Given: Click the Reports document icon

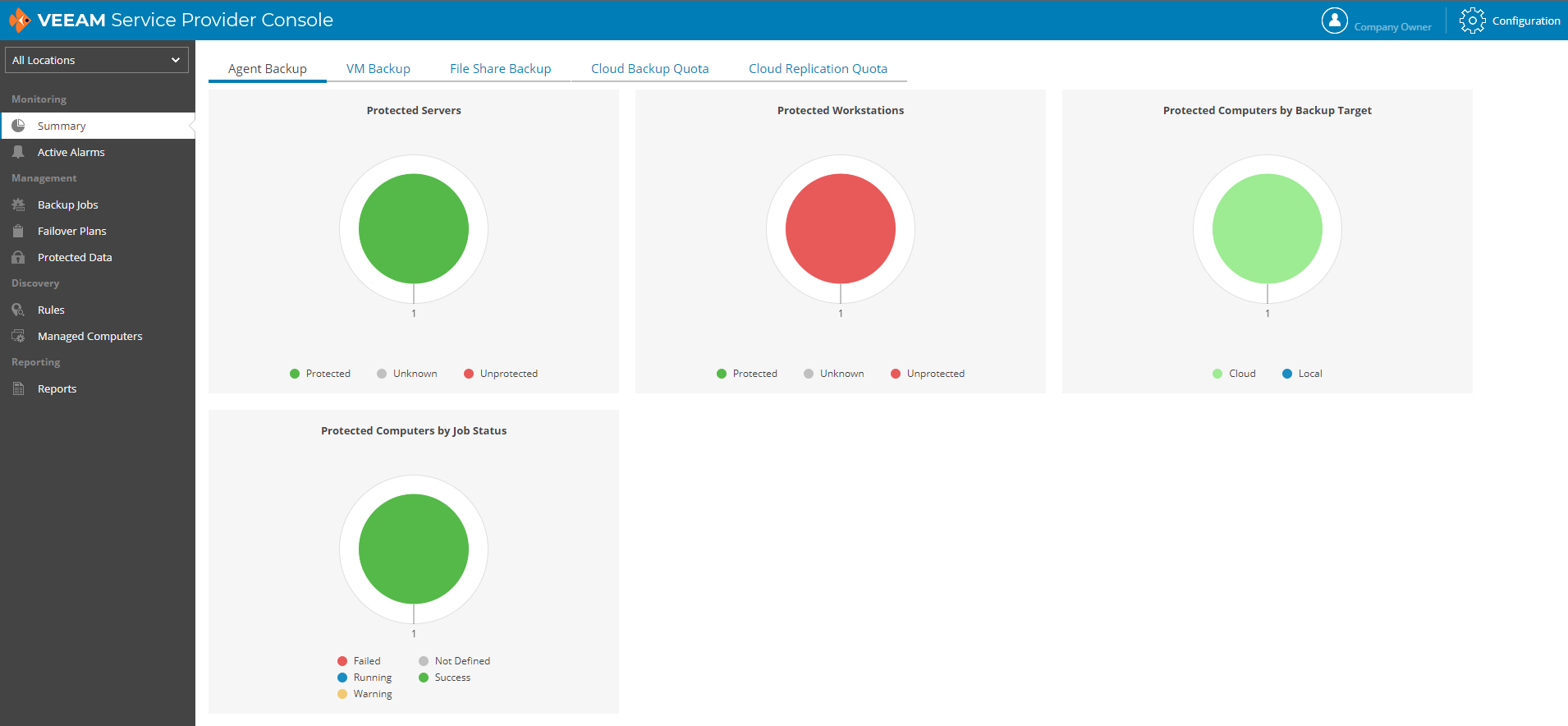Looking at the screenshot, I should click(18, 388).
